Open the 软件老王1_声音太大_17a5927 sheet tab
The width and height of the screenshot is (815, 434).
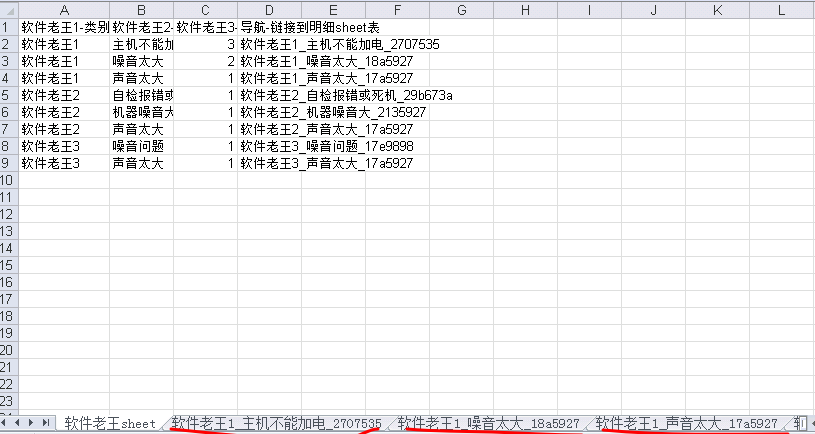tap(687, 424)
